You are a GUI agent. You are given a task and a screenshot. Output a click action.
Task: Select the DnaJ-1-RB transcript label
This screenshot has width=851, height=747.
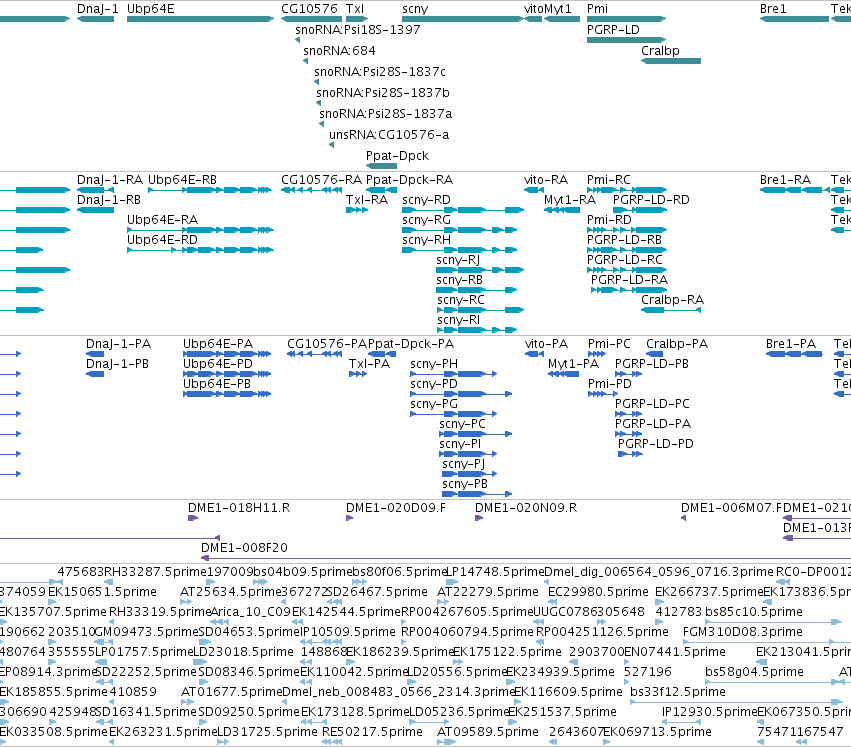pos(109,200)
